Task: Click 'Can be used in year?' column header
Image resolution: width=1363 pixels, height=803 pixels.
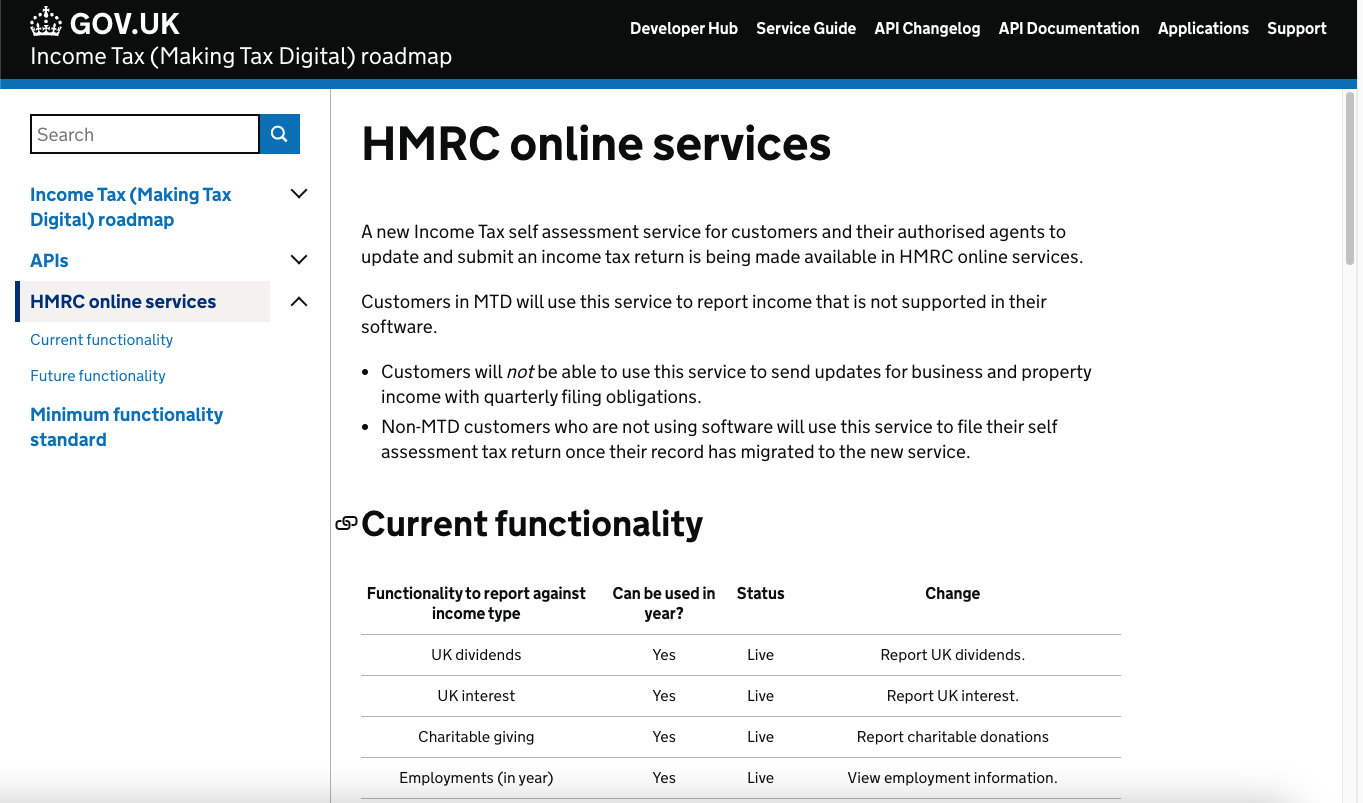Action: [x=664, y=603]
